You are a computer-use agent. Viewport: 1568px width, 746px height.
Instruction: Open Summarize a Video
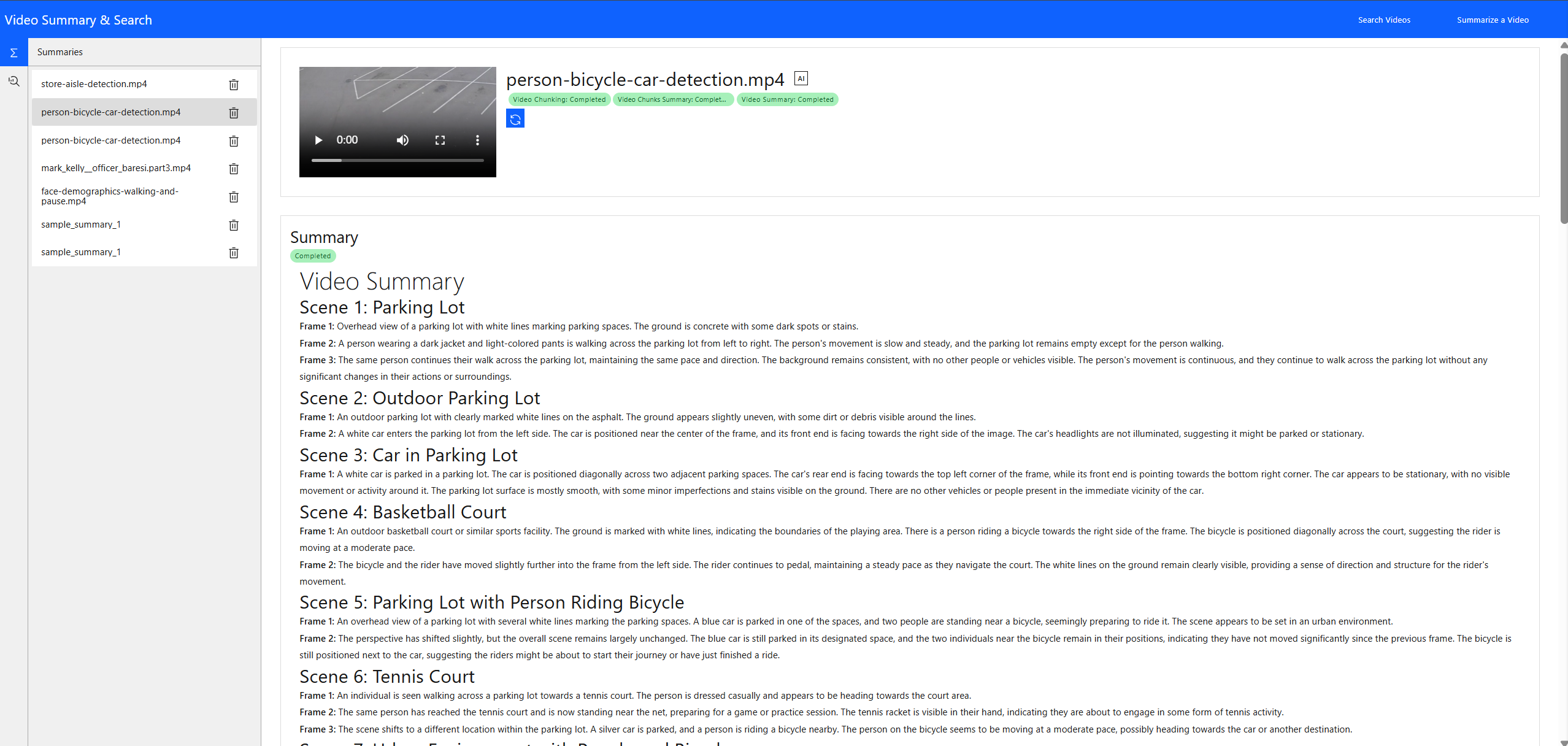pyautogui.click(x=1493, y=19)
